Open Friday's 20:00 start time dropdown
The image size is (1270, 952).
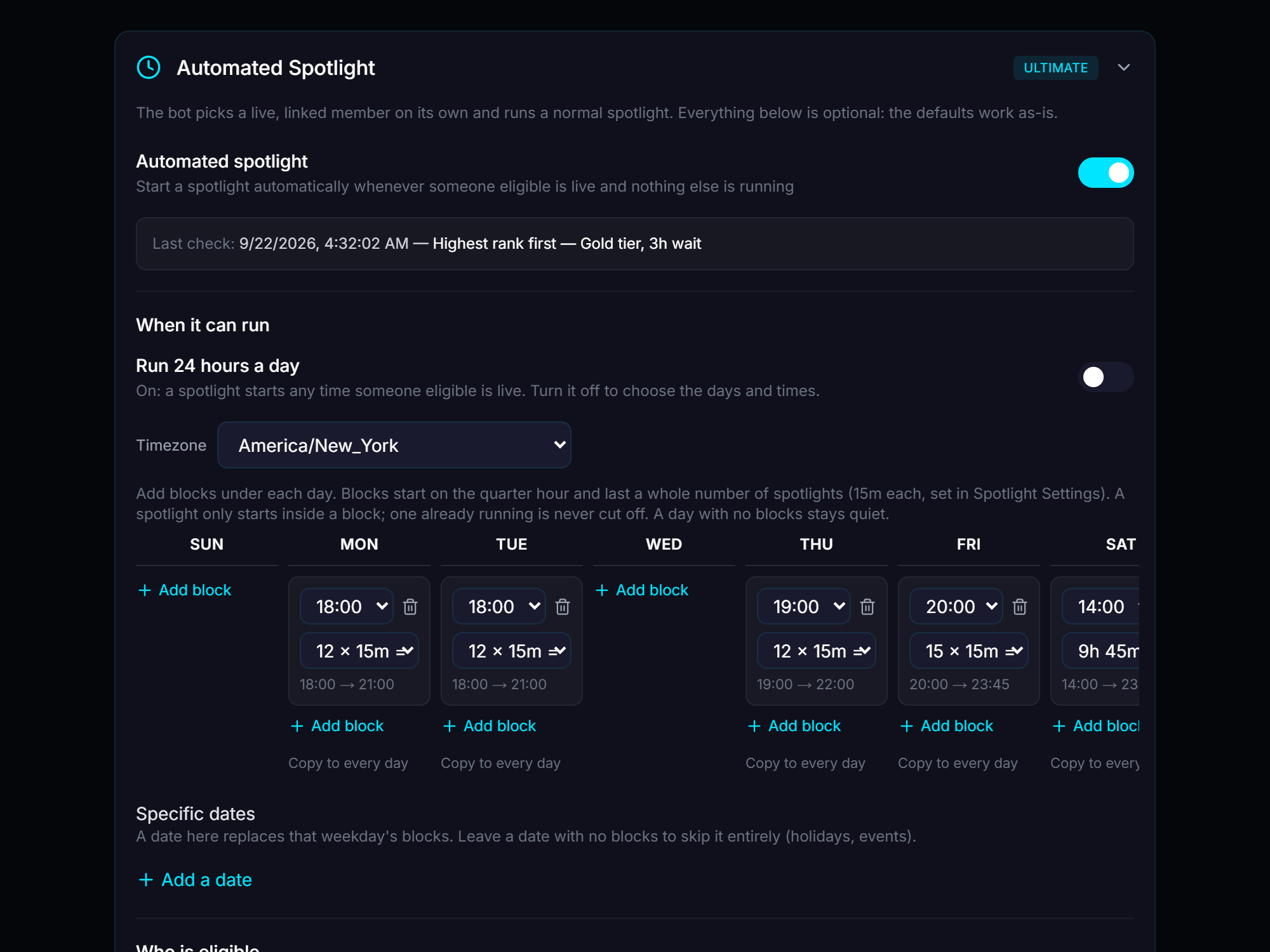(x=956, y=606)
